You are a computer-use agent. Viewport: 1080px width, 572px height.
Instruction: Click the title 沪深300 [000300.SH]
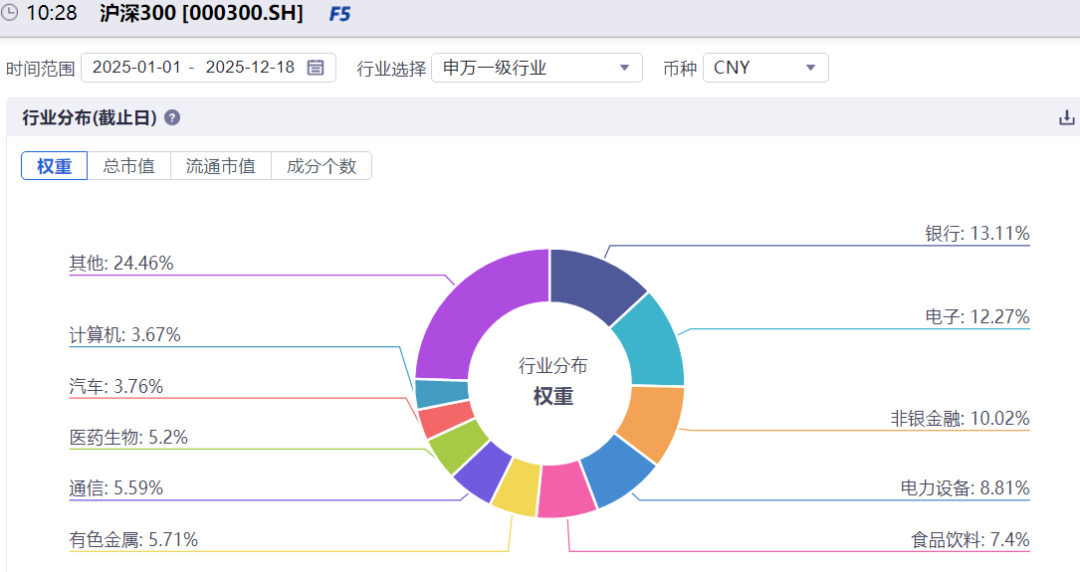pos(201,13)
